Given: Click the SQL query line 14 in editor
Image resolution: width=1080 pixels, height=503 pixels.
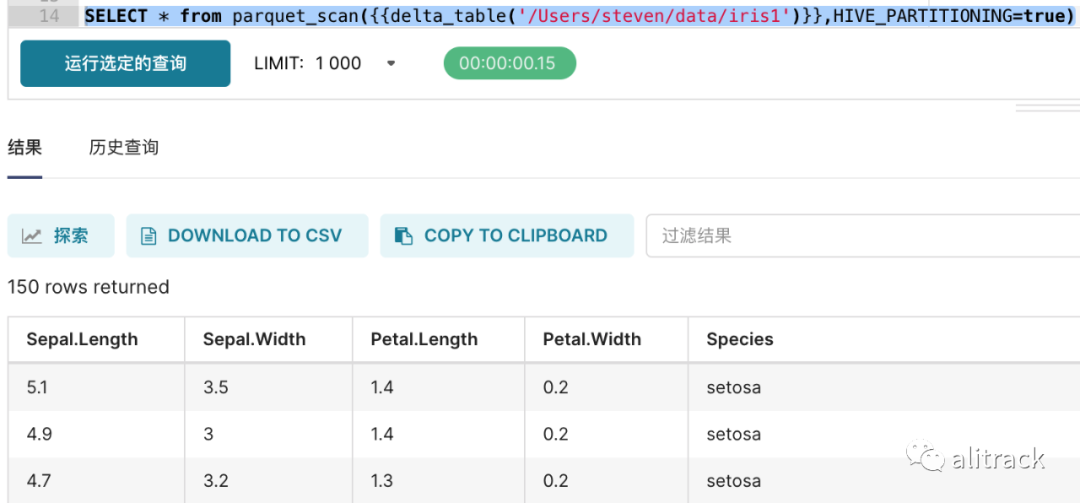Looking at the screenshot, I should click(x=578, y=17).
